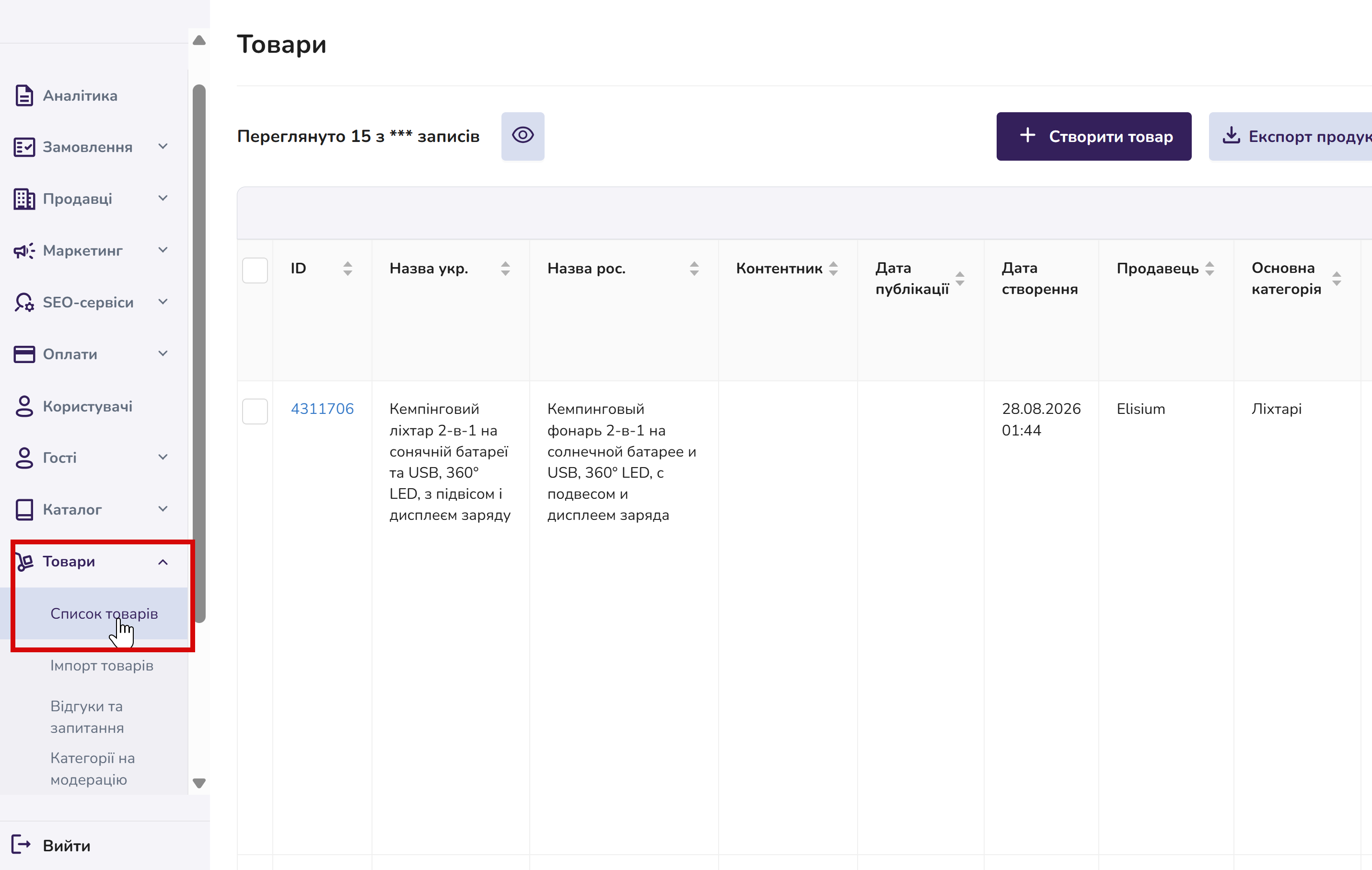Open Імпорт товарів submenu item
Viewport: 1372px width, 870px height.
coord(102,665)
